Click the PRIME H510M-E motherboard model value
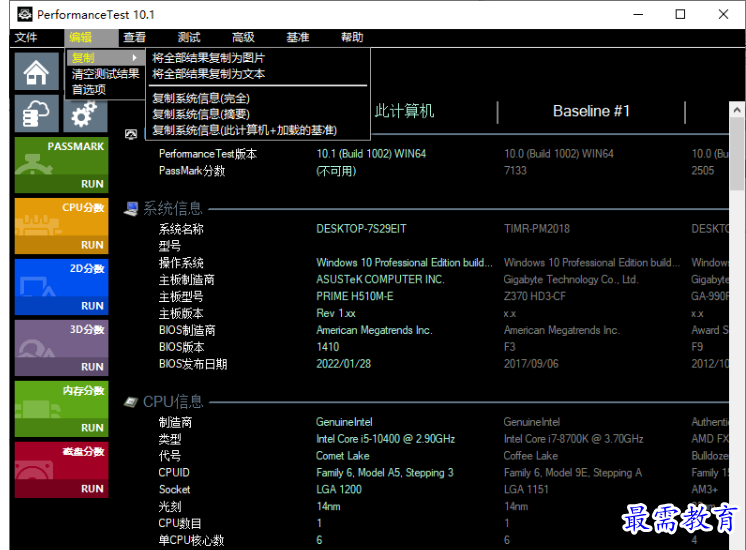746x550 pixels. [355, 296]
